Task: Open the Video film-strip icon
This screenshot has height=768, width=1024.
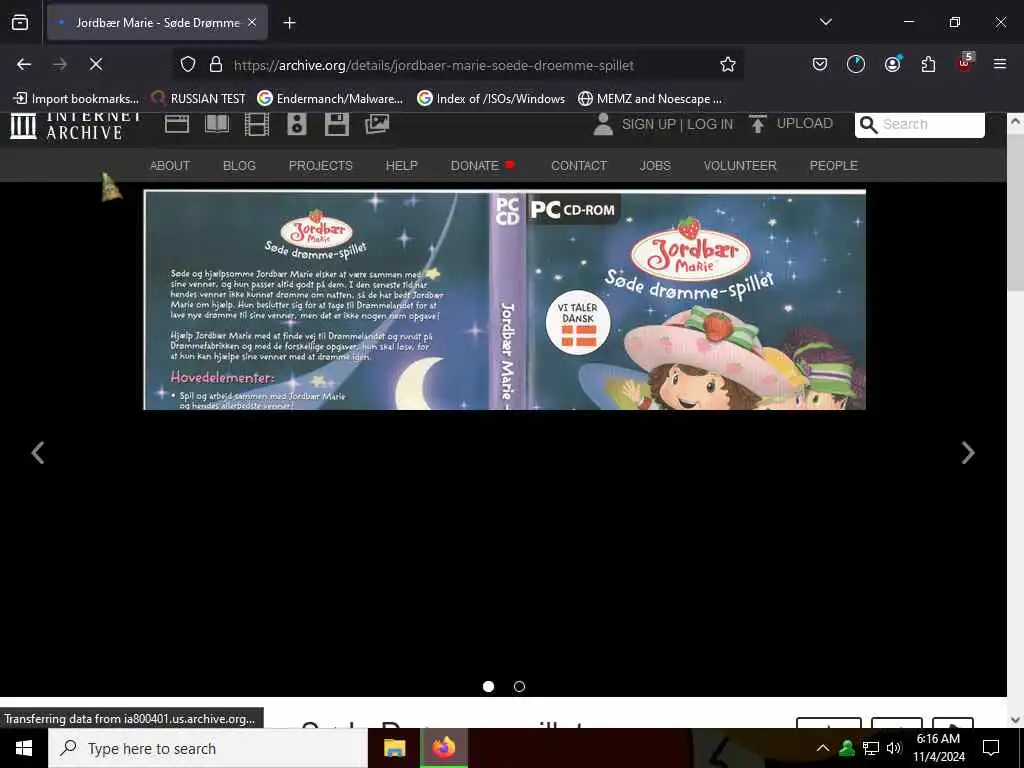Action: (257, 123)
